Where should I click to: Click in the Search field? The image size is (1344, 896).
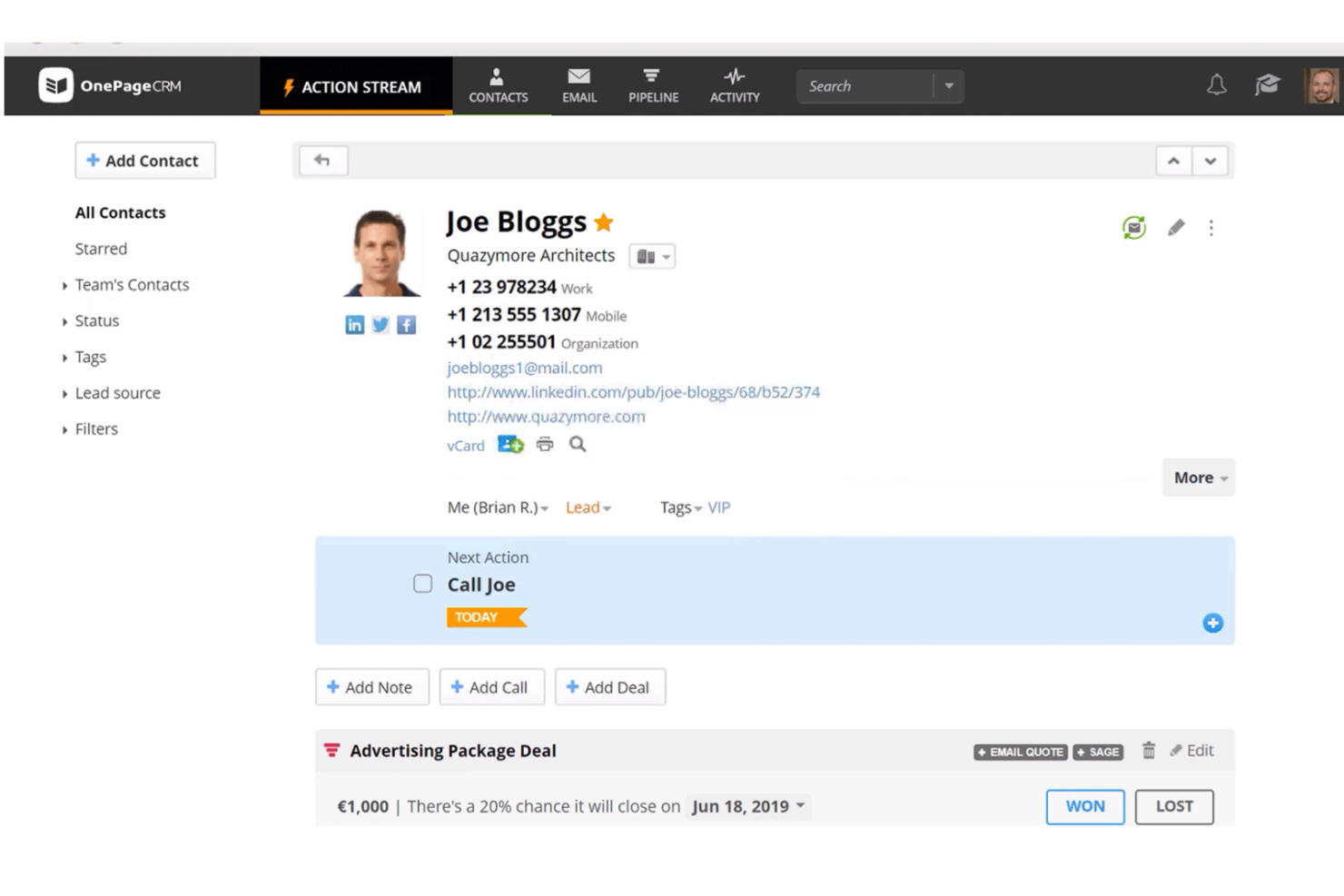click(863, 85)
